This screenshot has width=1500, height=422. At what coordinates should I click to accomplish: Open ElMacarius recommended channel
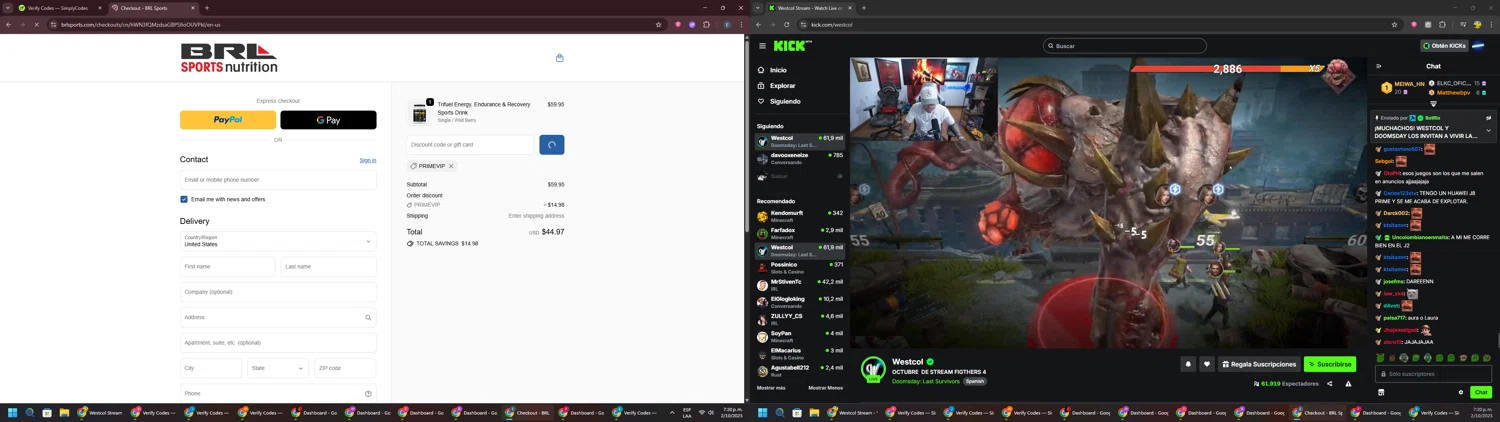799,353
